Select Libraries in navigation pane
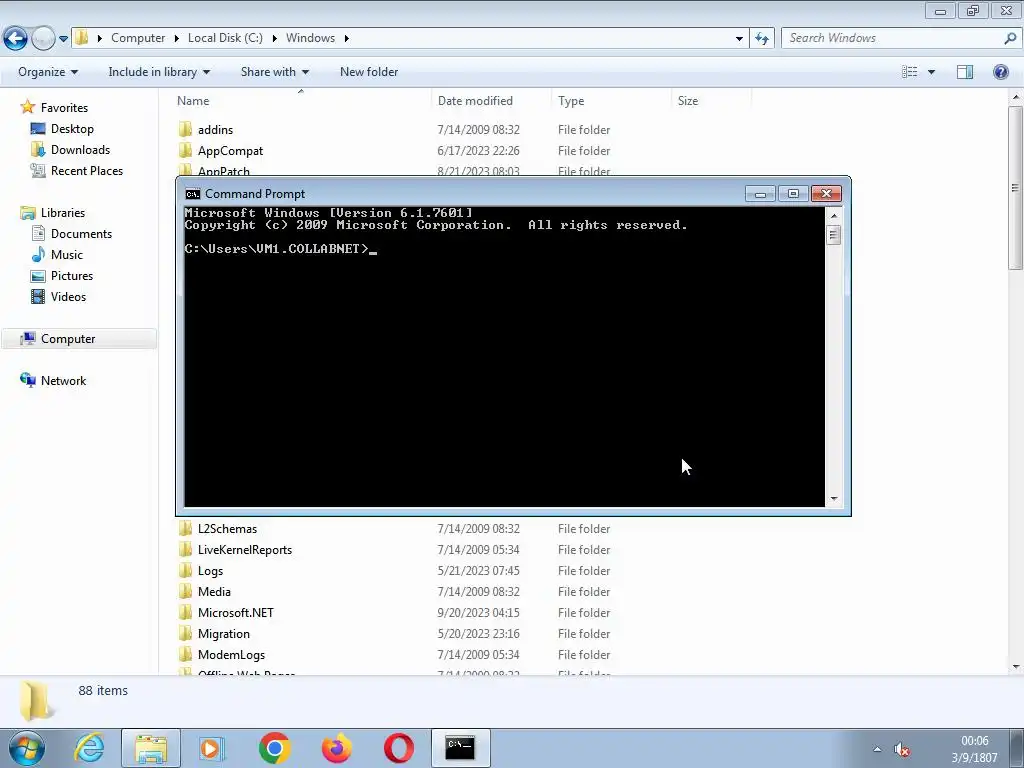1024x768 pixels. pos(63,213)
